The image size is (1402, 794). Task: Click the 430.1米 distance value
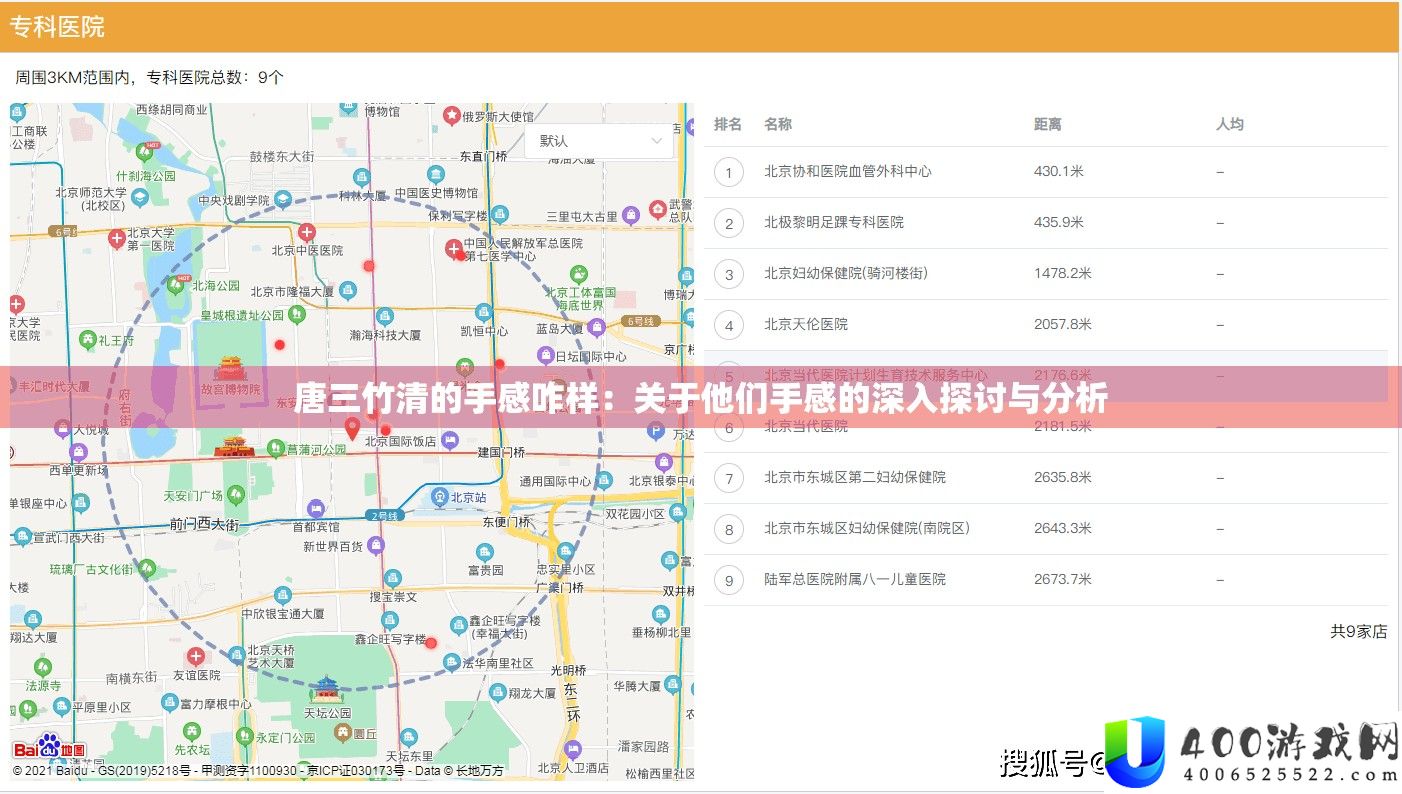click(x=1059, y=171)
